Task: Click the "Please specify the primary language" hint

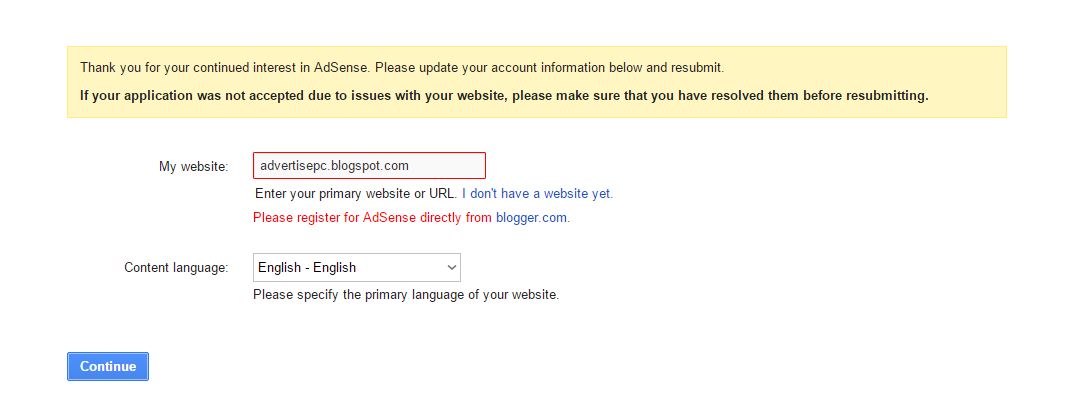Action: (405, 295)
